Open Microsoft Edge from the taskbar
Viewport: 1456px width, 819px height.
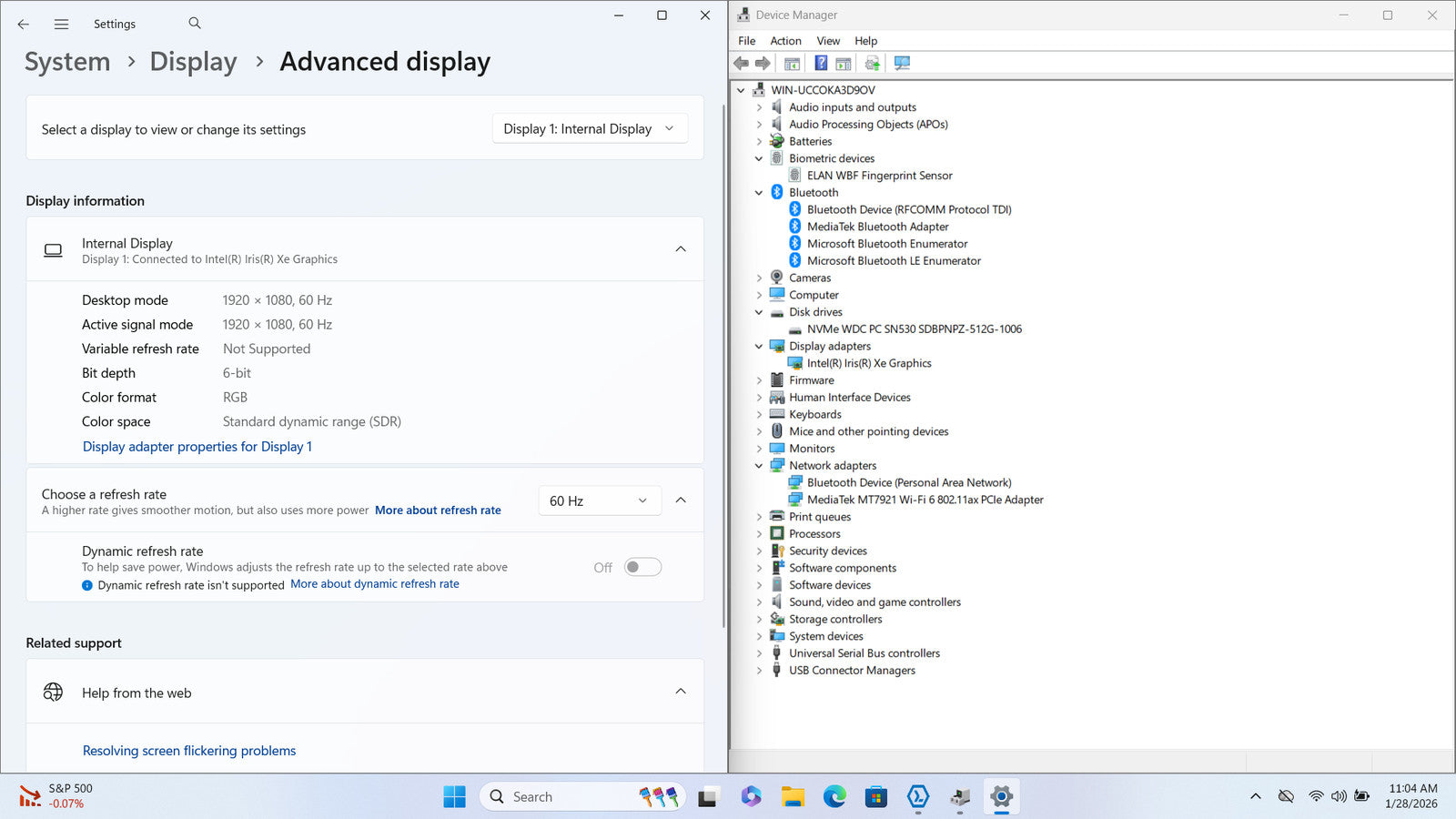tap(834, 797)
